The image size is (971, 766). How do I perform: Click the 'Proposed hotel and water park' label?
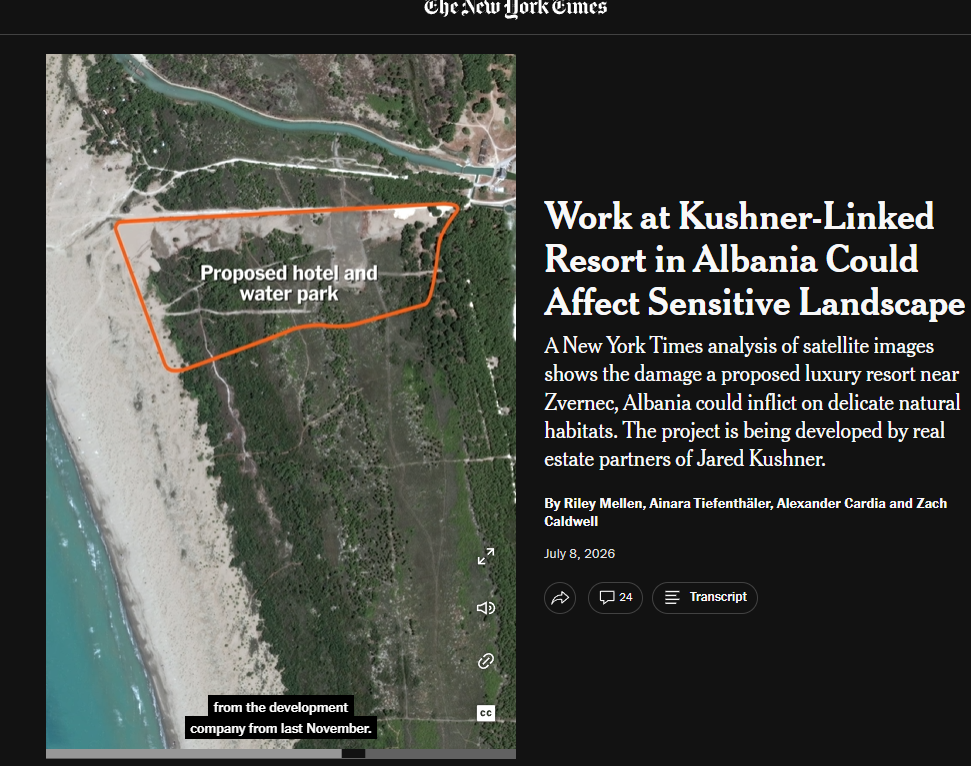[289, 283]
